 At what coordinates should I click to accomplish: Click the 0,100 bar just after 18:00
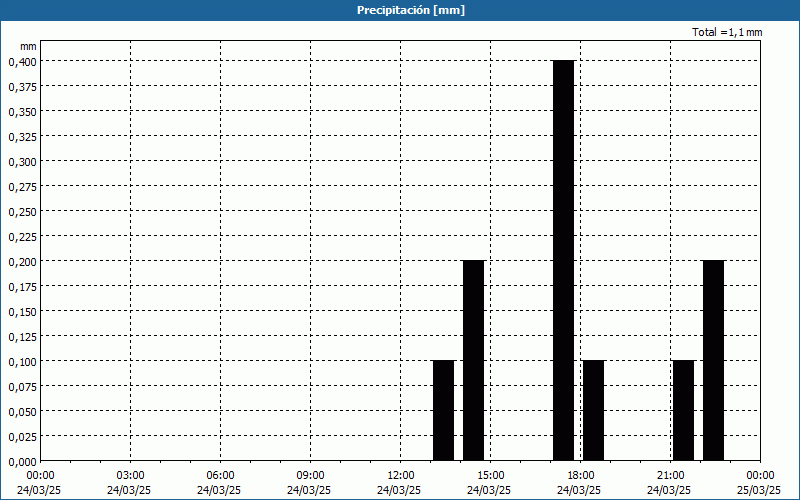(x=593, y=410)
